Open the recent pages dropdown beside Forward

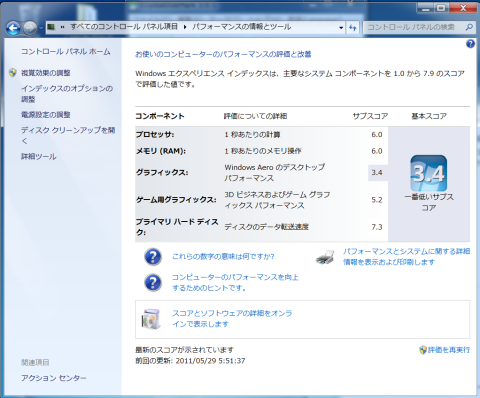41,28
